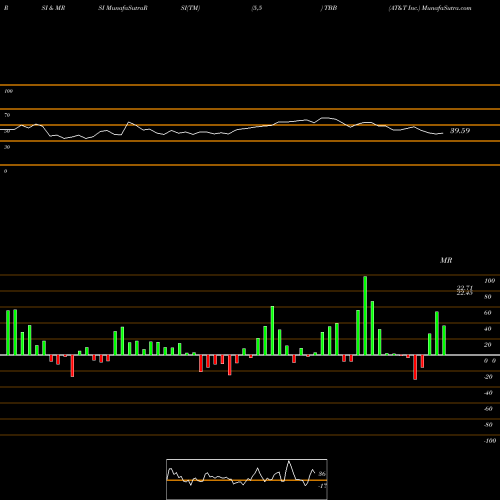Click the 'SI & MR' header text
Image resolution: width=500 pixels, height=500 pixels.
pos(53,8)
